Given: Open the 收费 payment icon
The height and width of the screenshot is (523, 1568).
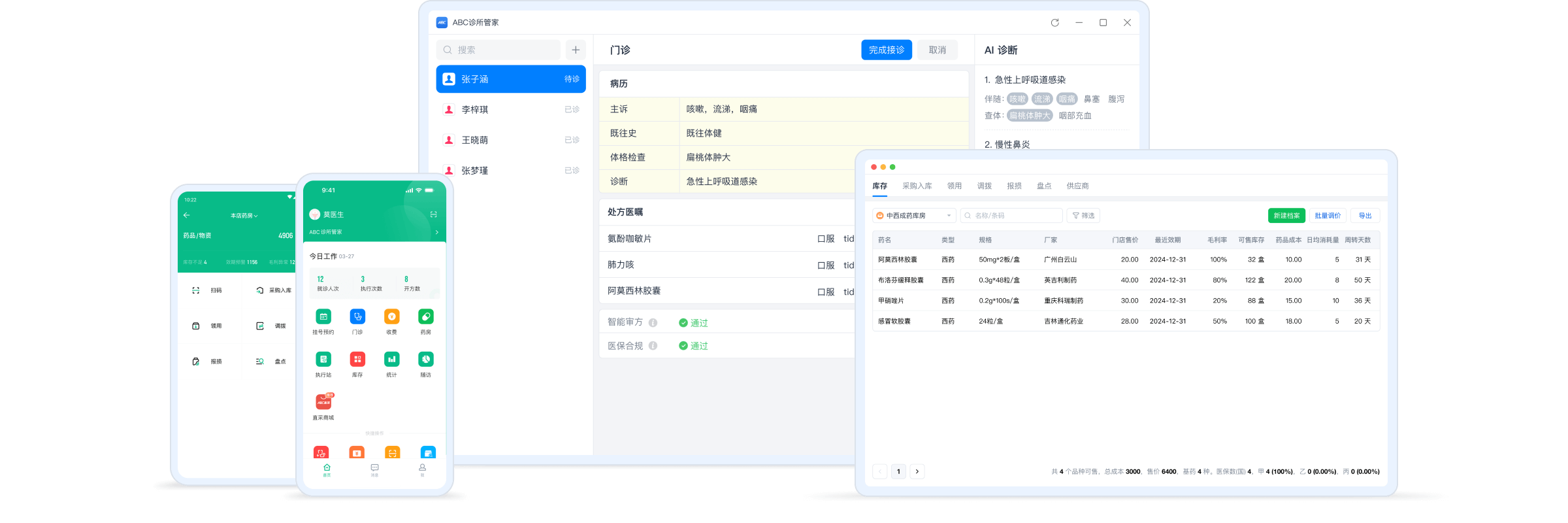Looking at the screenshot, I should [391, 317].
